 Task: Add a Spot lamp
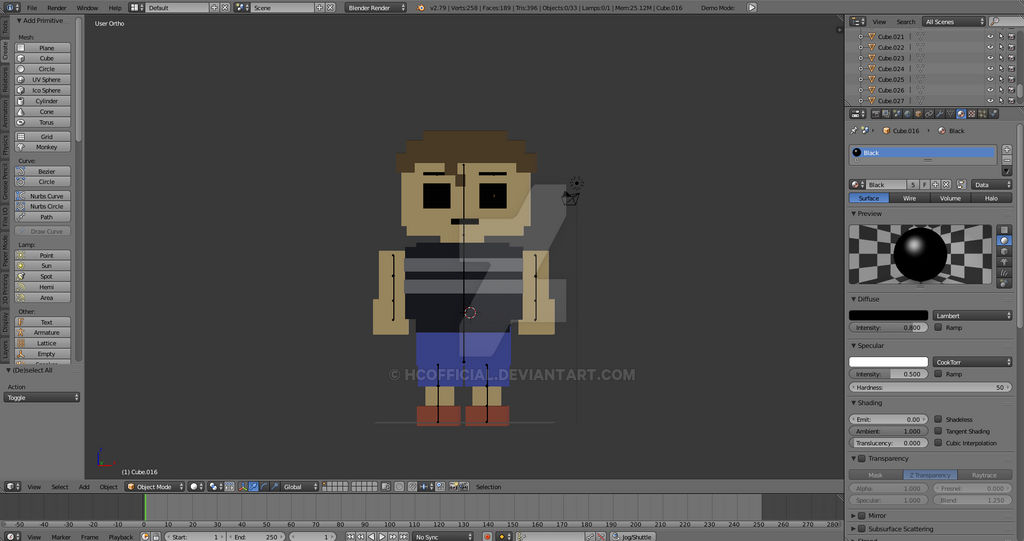pos(42,276)
